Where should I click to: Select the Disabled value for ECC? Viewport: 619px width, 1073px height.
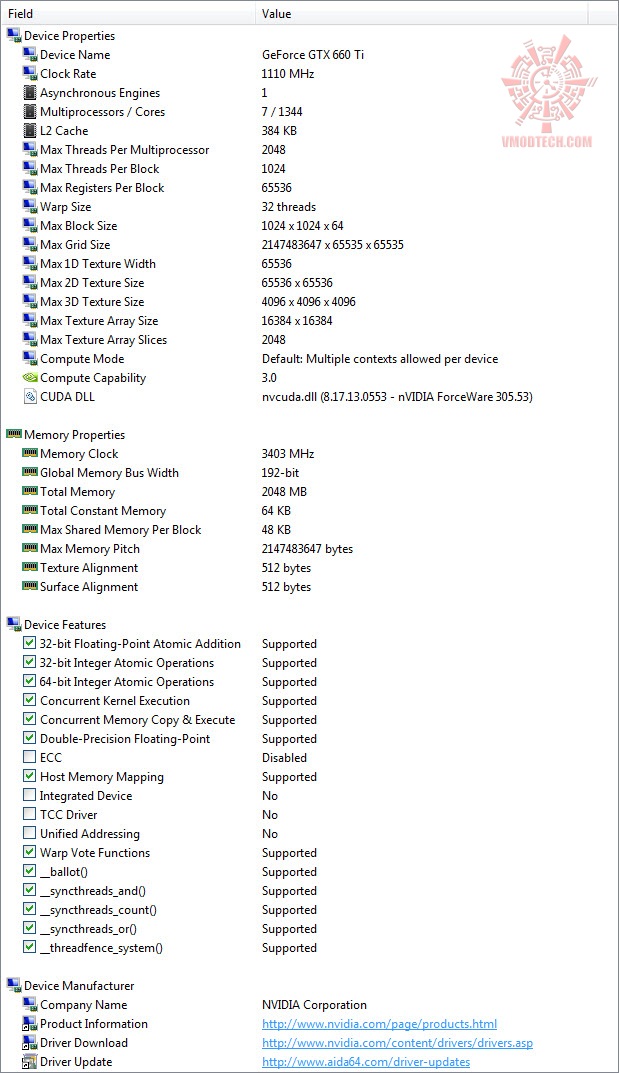pos(284,758)
